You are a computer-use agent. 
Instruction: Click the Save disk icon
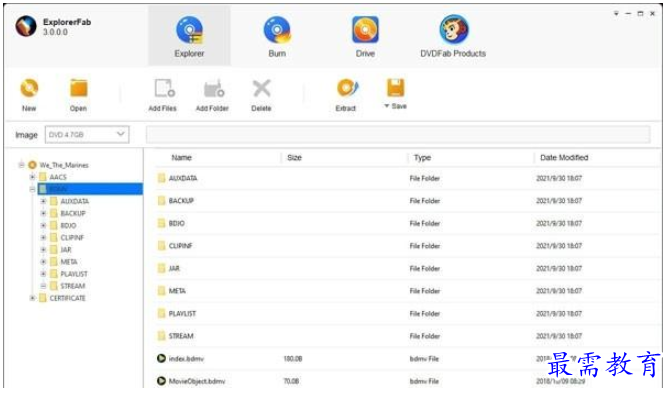tap(396, 88)
